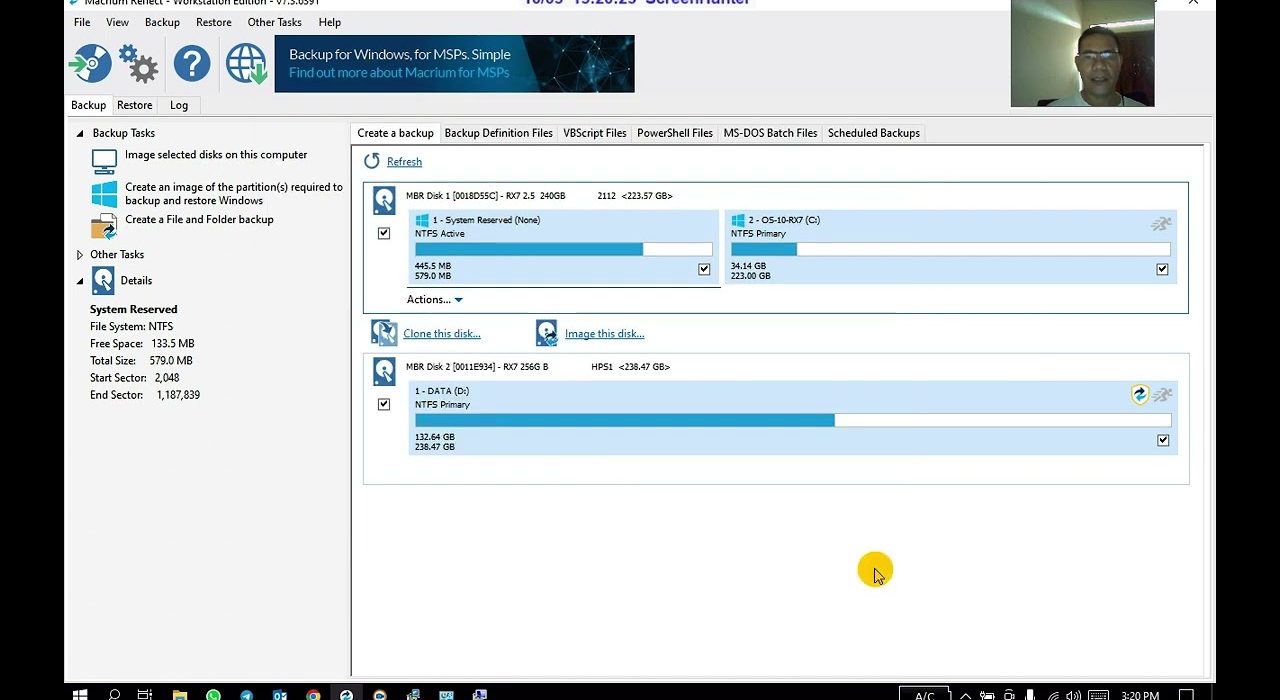Expand the Other Tasks section

click(x=80, y=255)
